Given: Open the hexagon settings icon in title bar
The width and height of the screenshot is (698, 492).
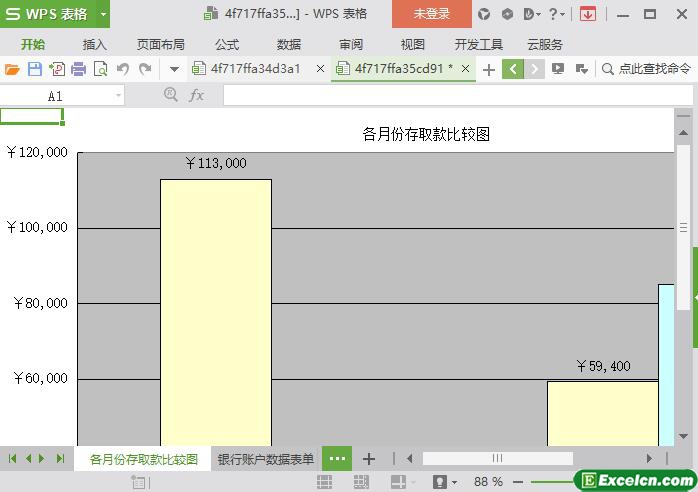Looking at the screenshot, I should point(507,14).
